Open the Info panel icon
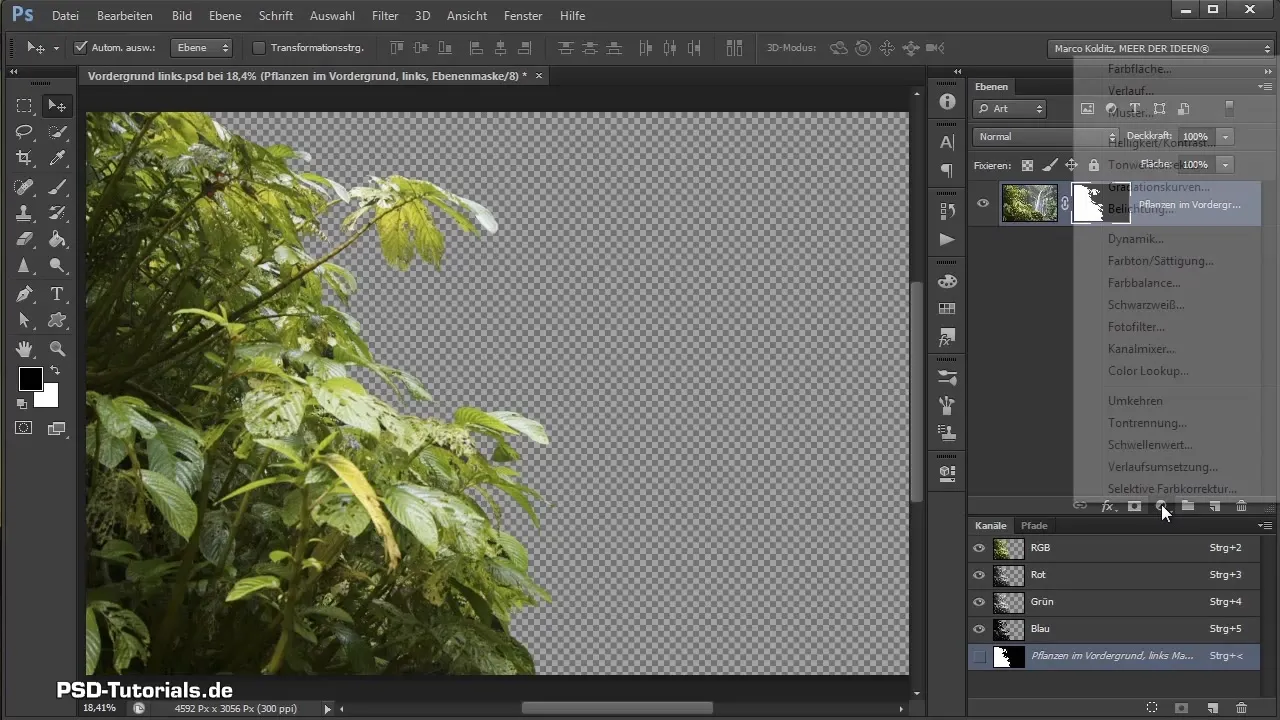Screen dimensions: 1280x720 (x=947, y=102)
